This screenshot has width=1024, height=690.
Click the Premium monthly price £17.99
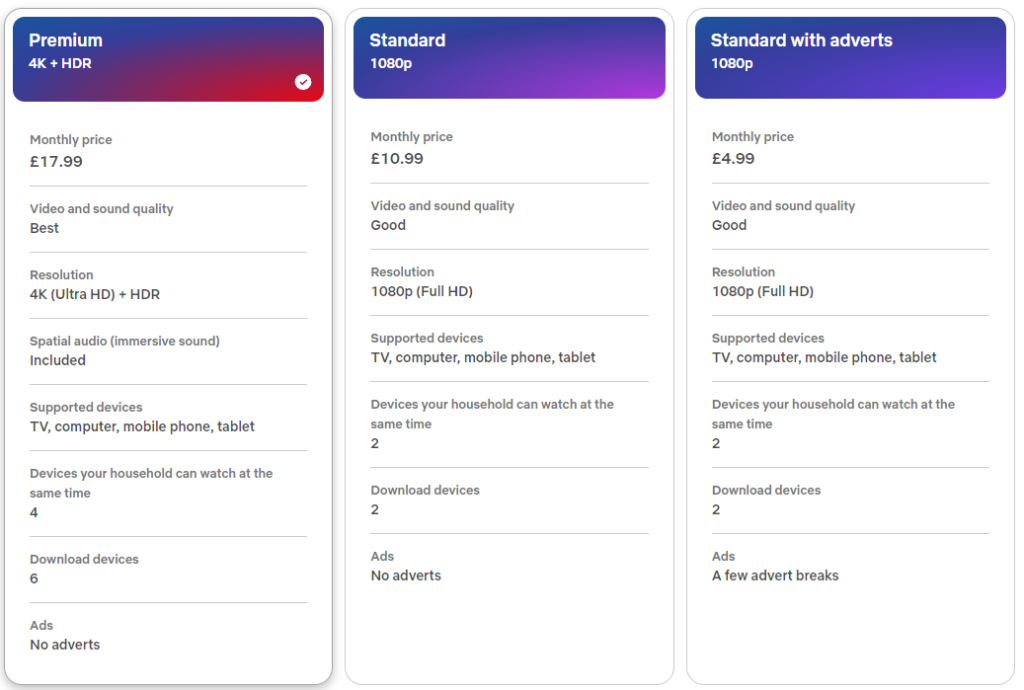(x=57, y=161)
